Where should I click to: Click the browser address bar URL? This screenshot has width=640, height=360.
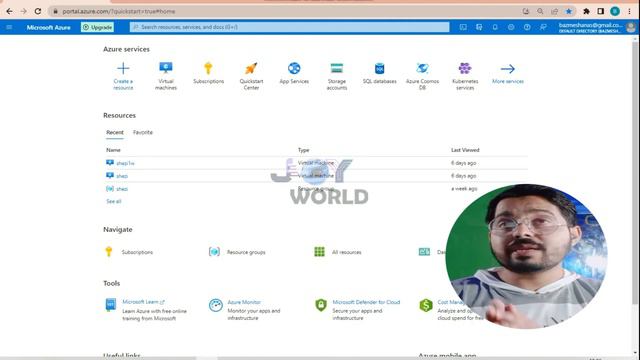point(118,11)
